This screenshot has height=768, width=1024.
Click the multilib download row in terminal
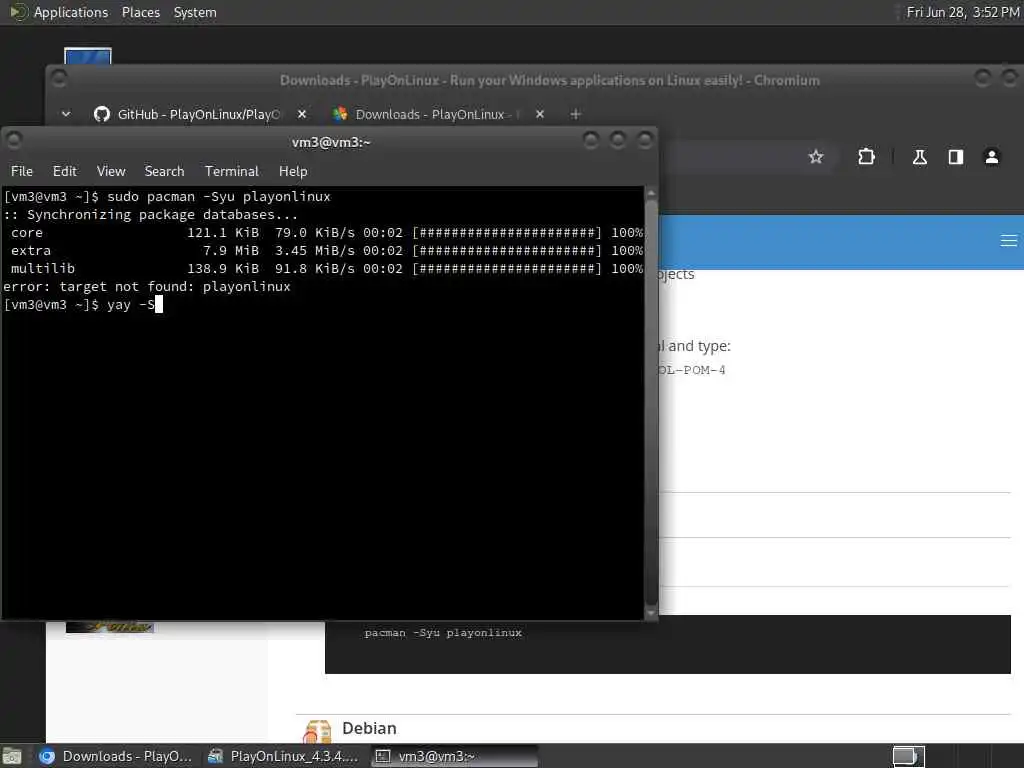(323, 268)
